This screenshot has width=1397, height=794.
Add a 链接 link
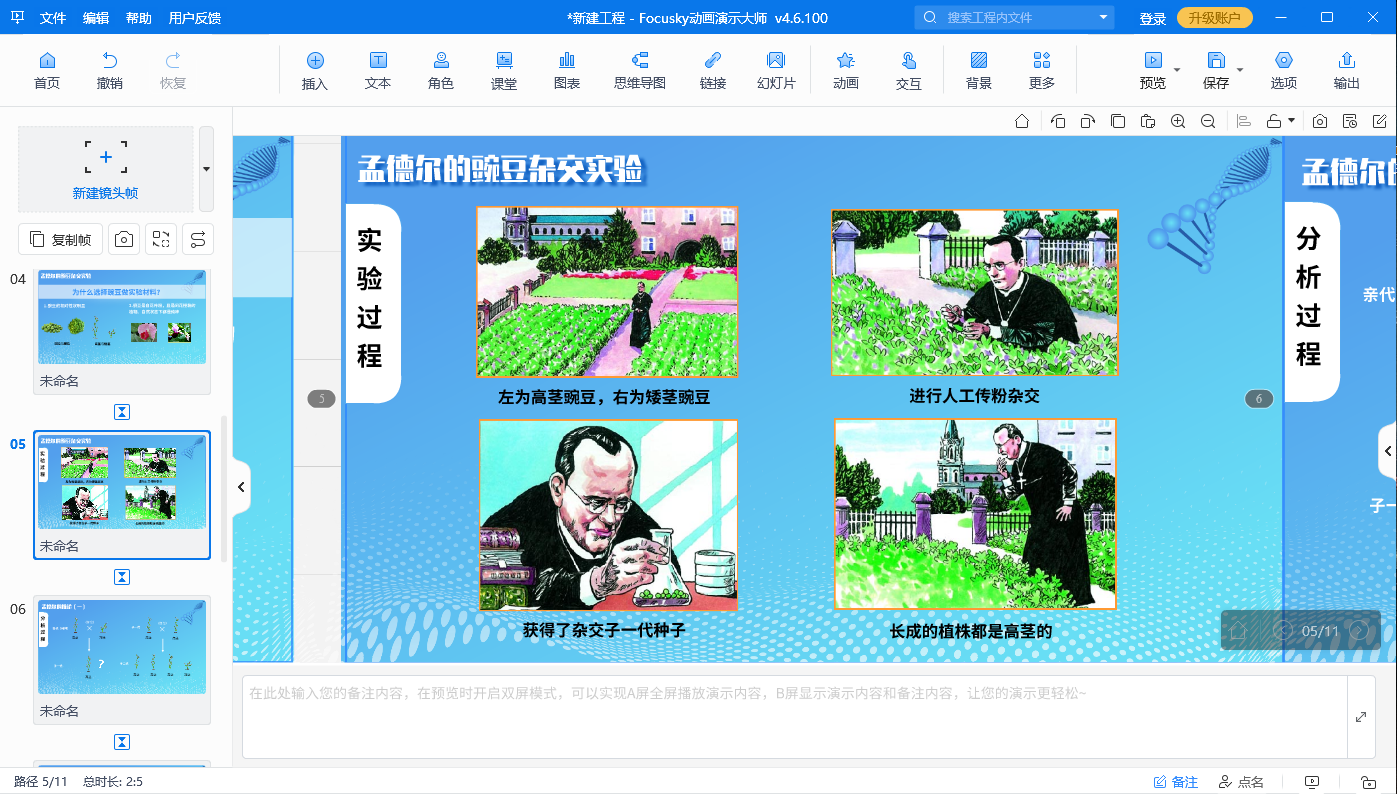[x=713, y=71]
